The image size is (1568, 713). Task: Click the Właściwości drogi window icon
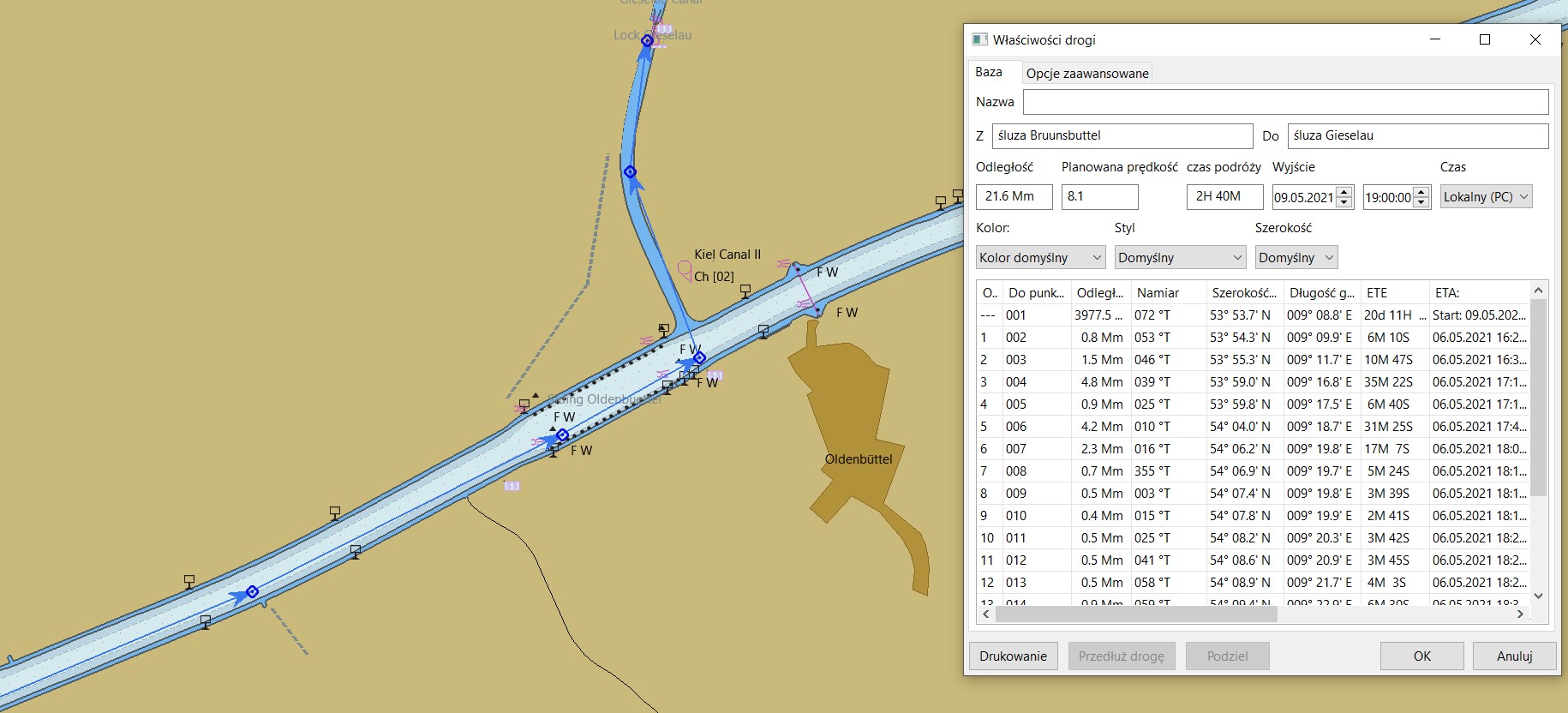point(979,40)
